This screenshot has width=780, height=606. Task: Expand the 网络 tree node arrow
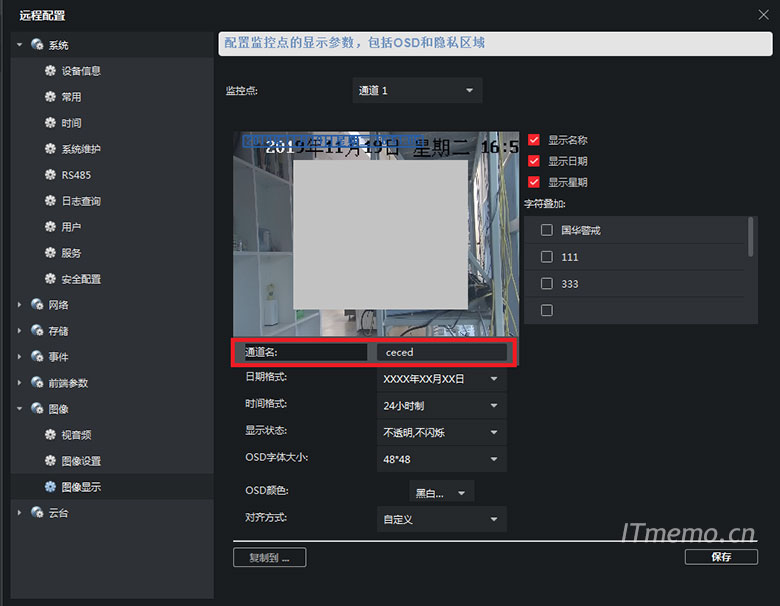19,304
